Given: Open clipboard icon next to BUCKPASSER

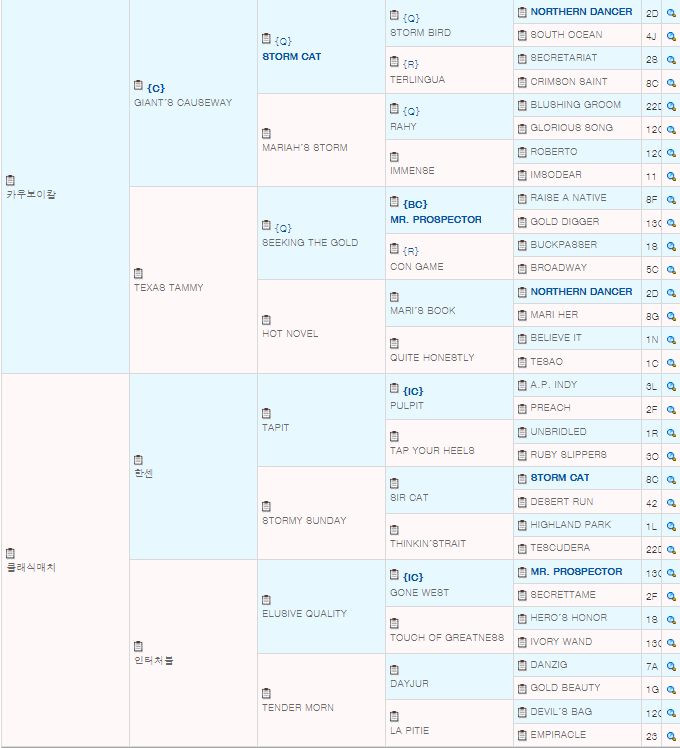Looking at the screenshot, I should click(x=522, y=246).
